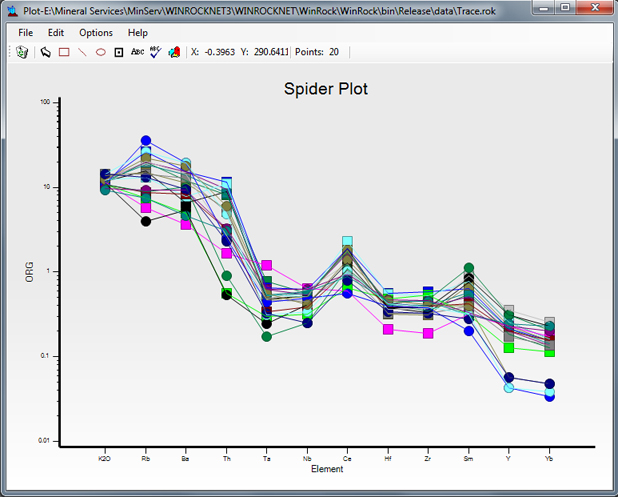Select the ABC text label tool
618x497 pixels.
click(137, 52)
